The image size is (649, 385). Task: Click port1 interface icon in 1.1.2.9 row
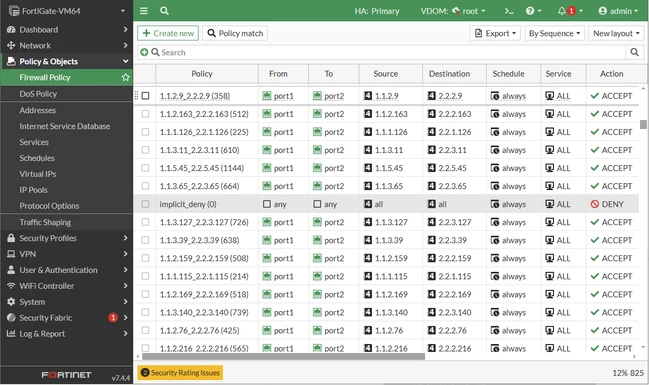tap(267, 96)
